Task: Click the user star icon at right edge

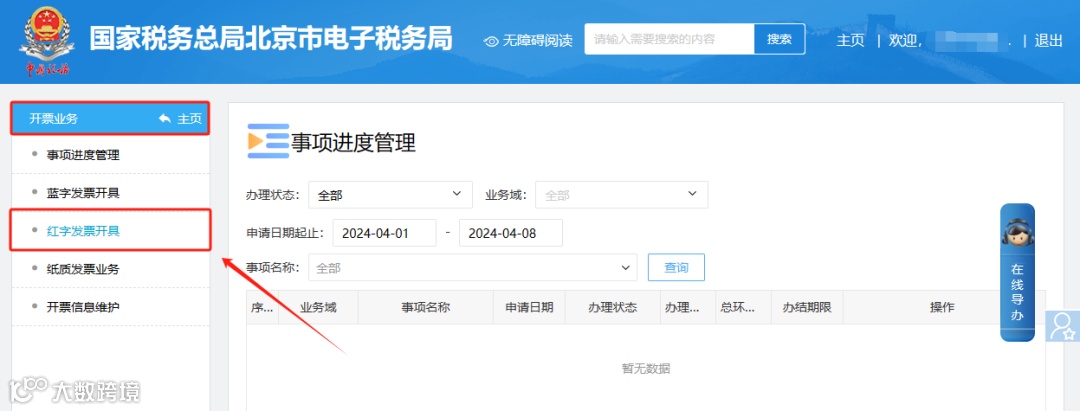Action: point(1063,326)
